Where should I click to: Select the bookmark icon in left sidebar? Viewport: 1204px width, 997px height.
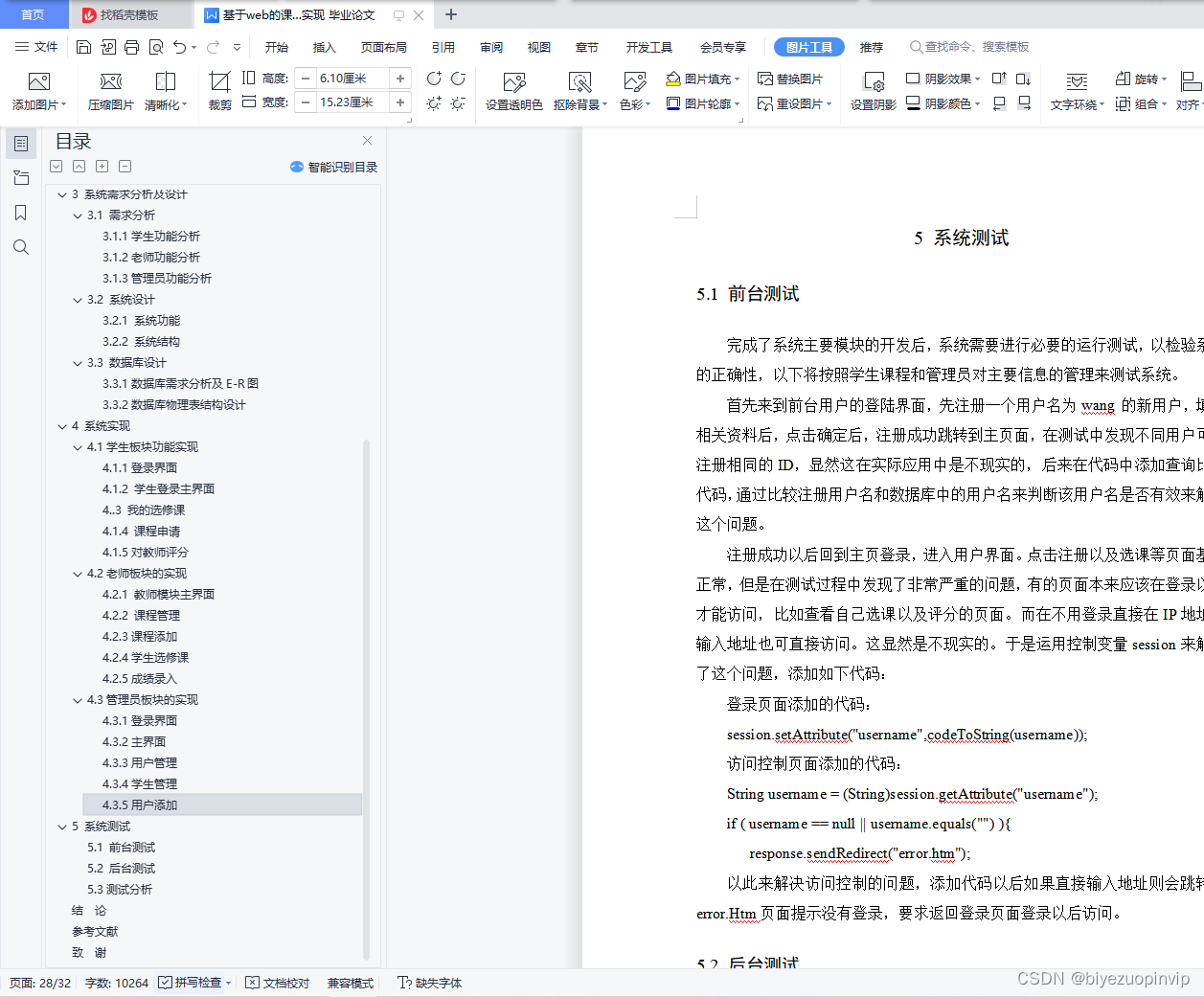click(x=20, y=213)
